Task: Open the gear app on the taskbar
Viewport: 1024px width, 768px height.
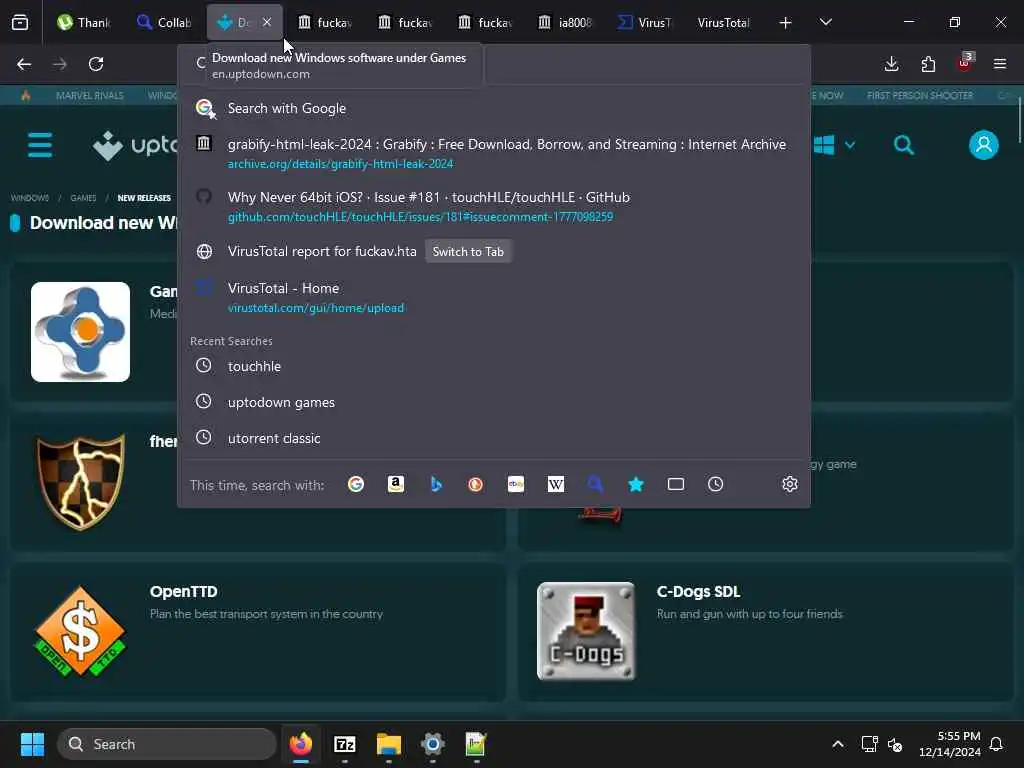Action: click(432, 744)
